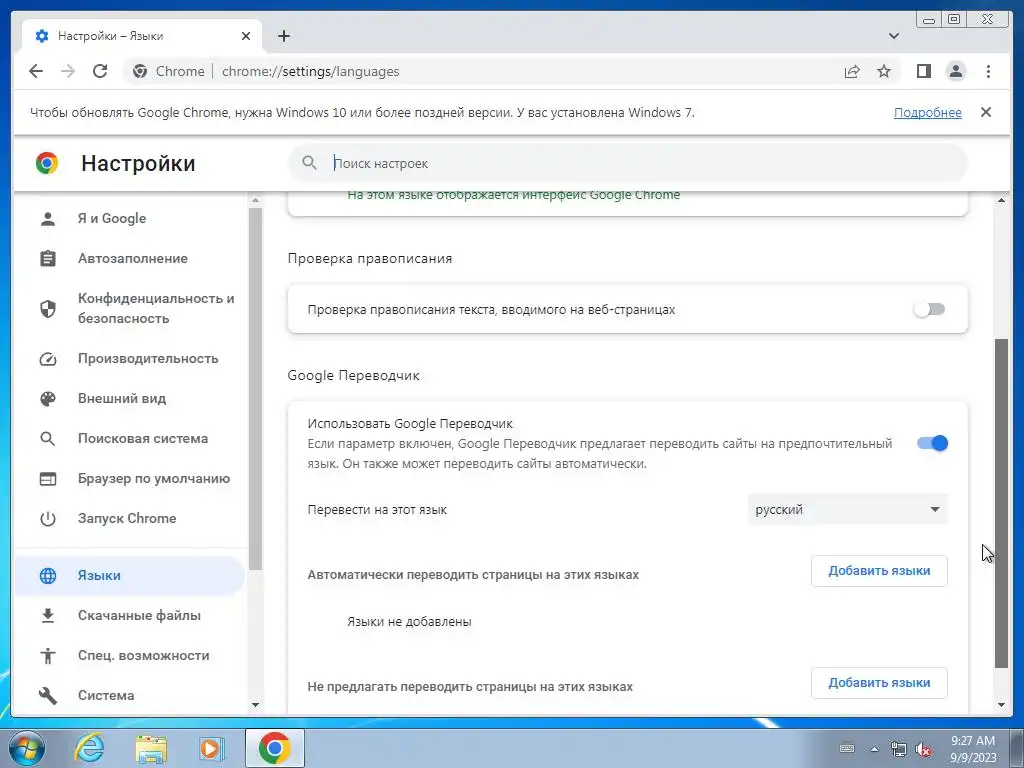
Task: Open the Поисковая система section
Action: point(129,438)
